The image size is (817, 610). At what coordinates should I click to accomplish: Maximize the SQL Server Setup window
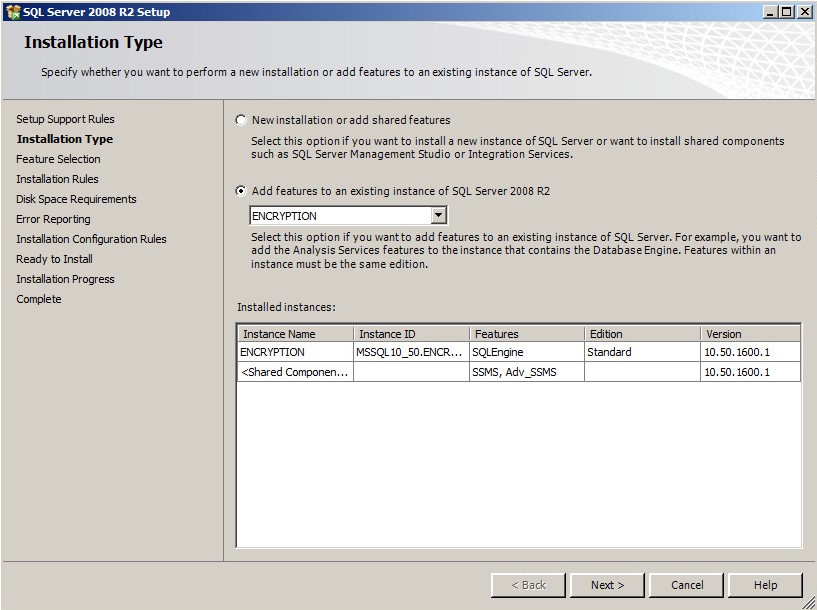pyautogui.click(x=787, y=11)
